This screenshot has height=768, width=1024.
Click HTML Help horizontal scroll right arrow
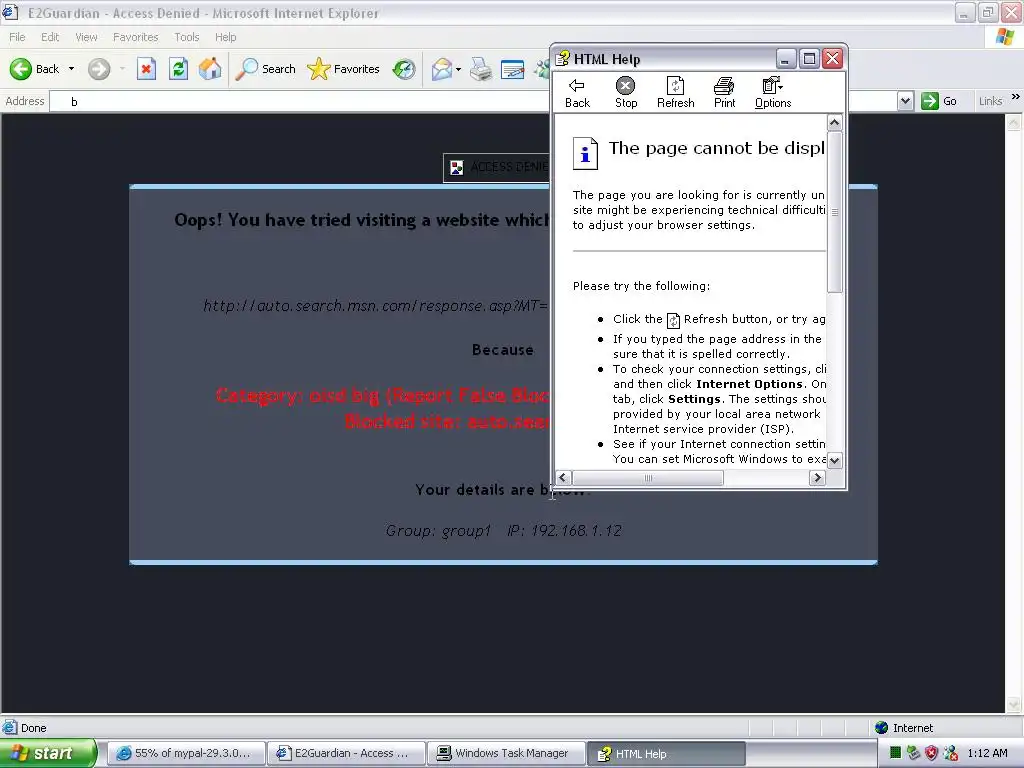[817, 477]
